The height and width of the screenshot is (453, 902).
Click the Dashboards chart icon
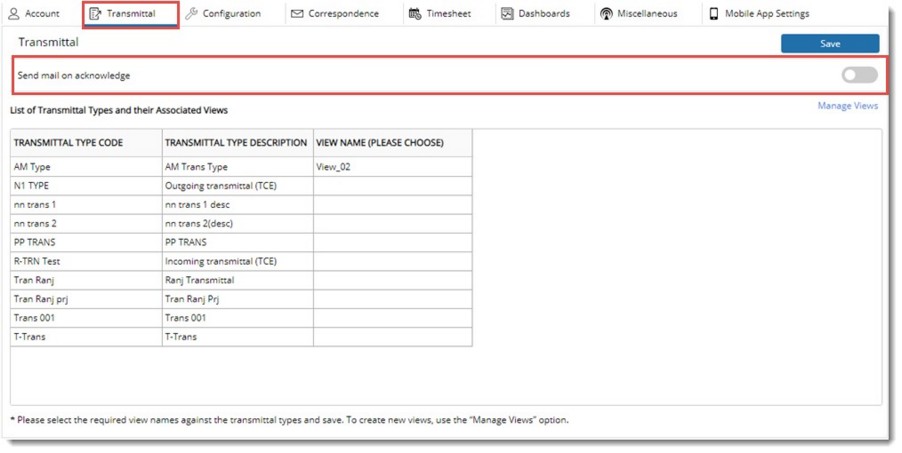click(x=507, y=14)
